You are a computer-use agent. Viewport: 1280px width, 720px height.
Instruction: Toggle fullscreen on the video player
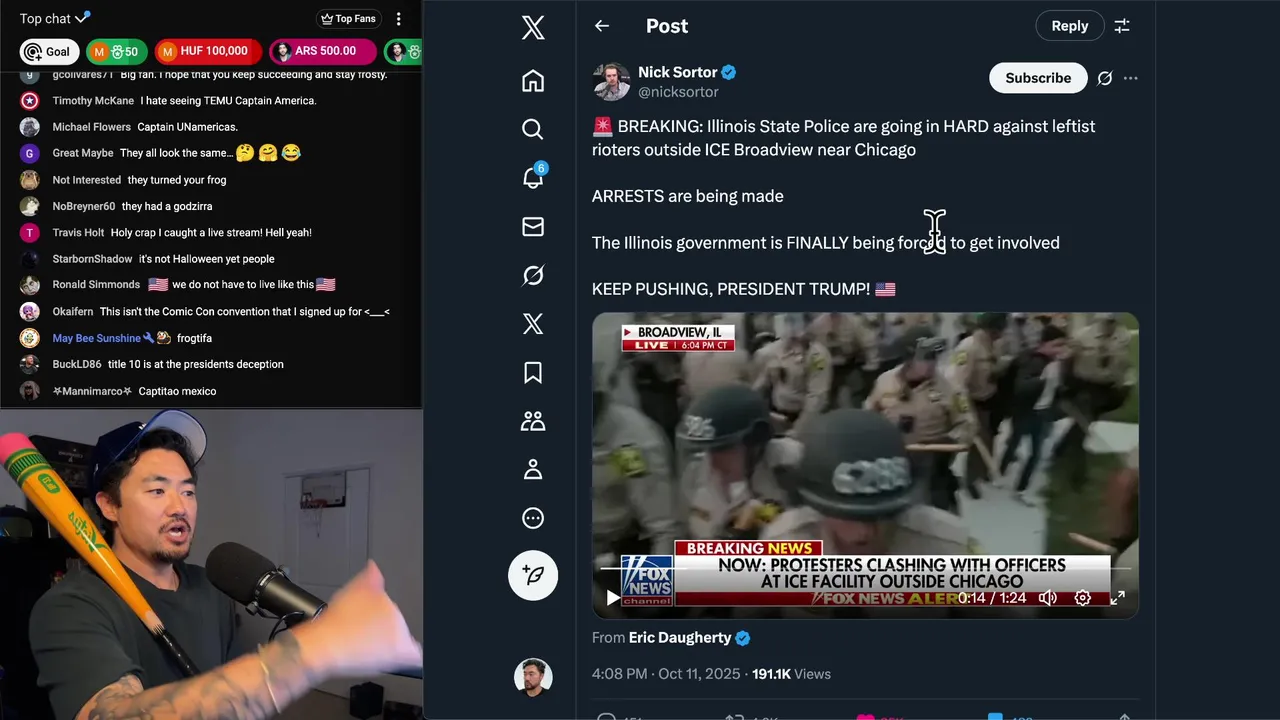[1117, 598]
